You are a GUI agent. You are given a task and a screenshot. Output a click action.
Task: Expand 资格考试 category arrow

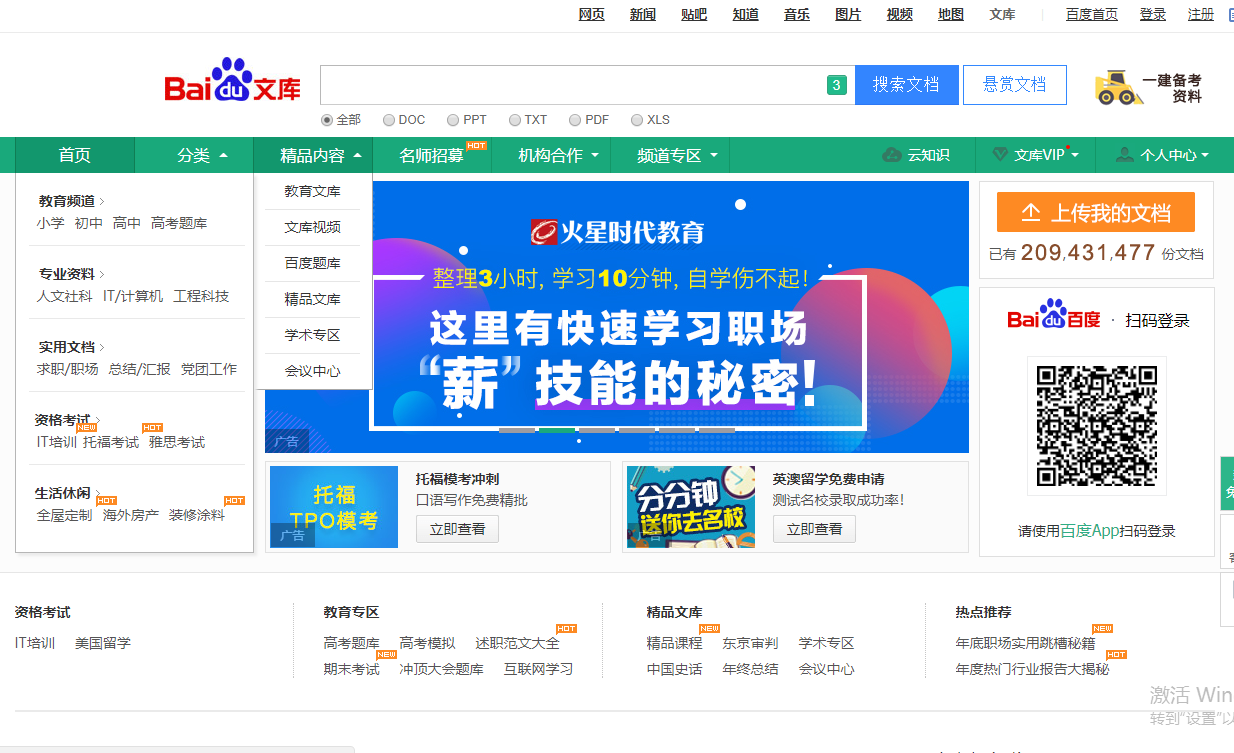tap(97, 420)
